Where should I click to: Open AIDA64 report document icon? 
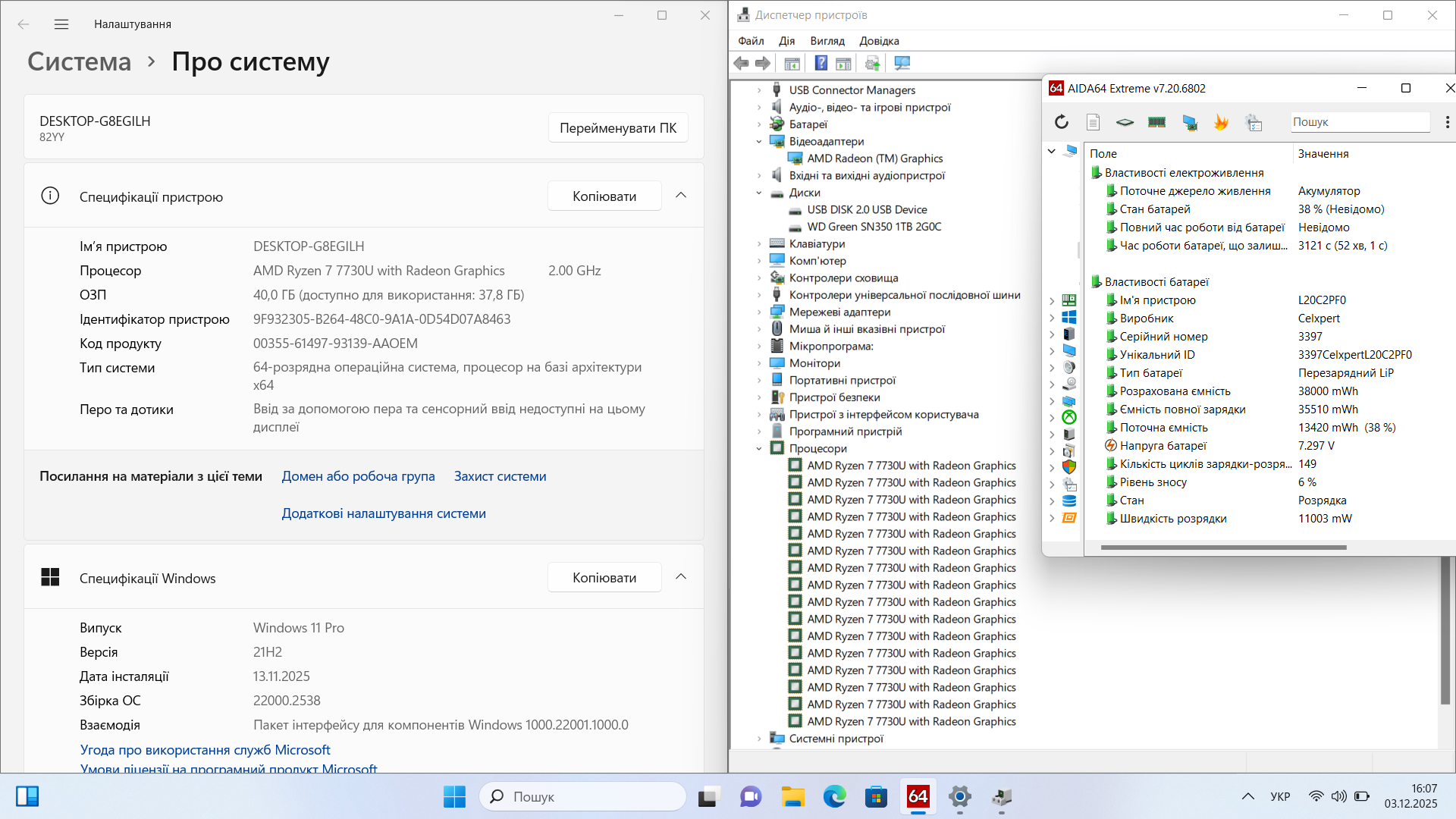(1093, 122)
